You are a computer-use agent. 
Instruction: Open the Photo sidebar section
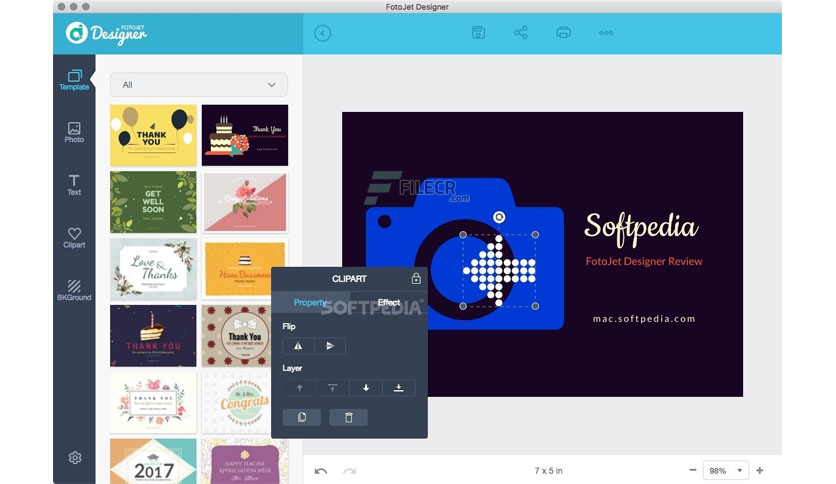[74, 132]
